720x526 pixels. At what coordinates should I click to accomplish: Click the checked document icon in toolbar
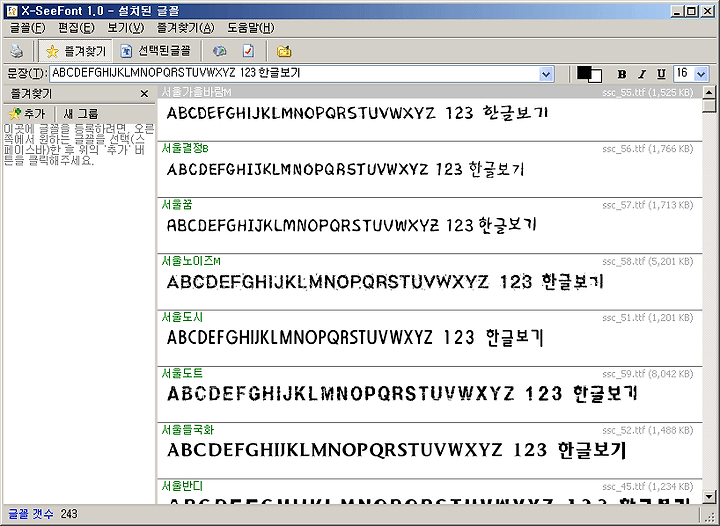248,51
